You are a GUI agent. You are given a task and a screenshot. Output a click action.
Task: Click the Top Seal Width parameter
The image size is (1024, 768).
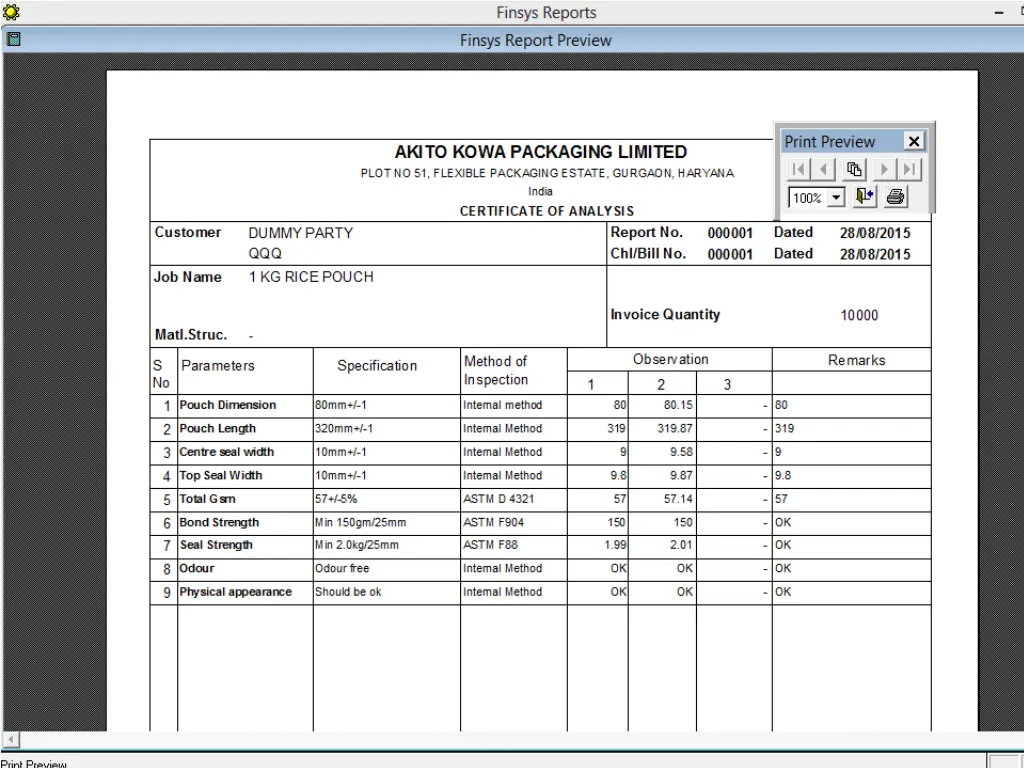click(x=221, y=475)
